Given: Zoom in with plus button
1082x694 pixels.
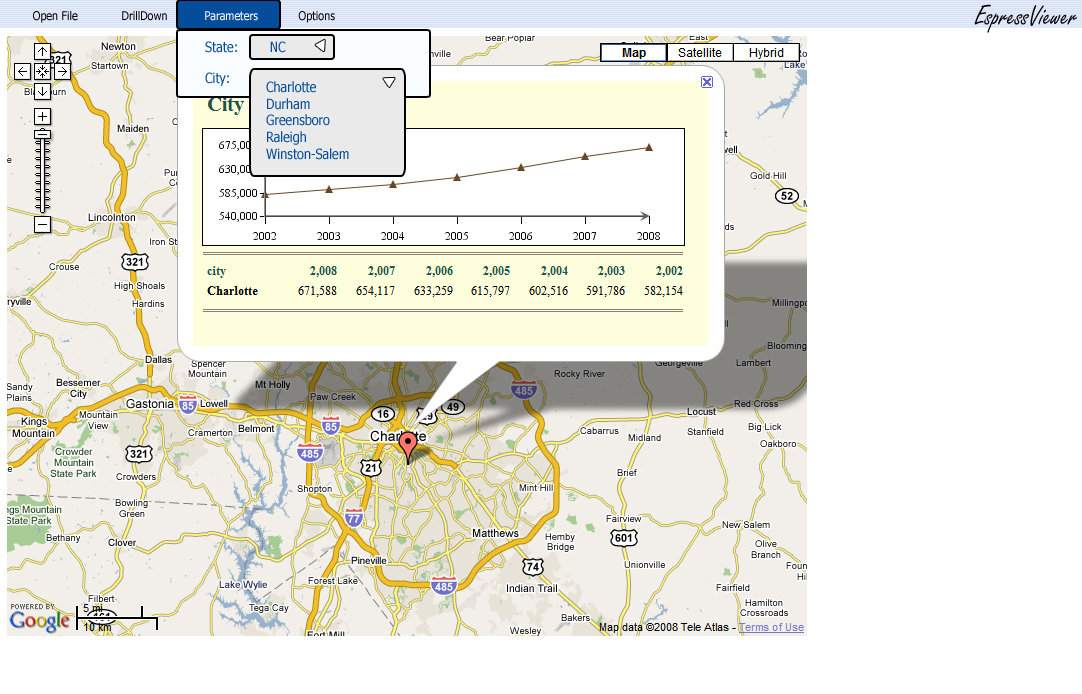Looking at the screenshot, I should pyautogui.click(x=42, y=117).
